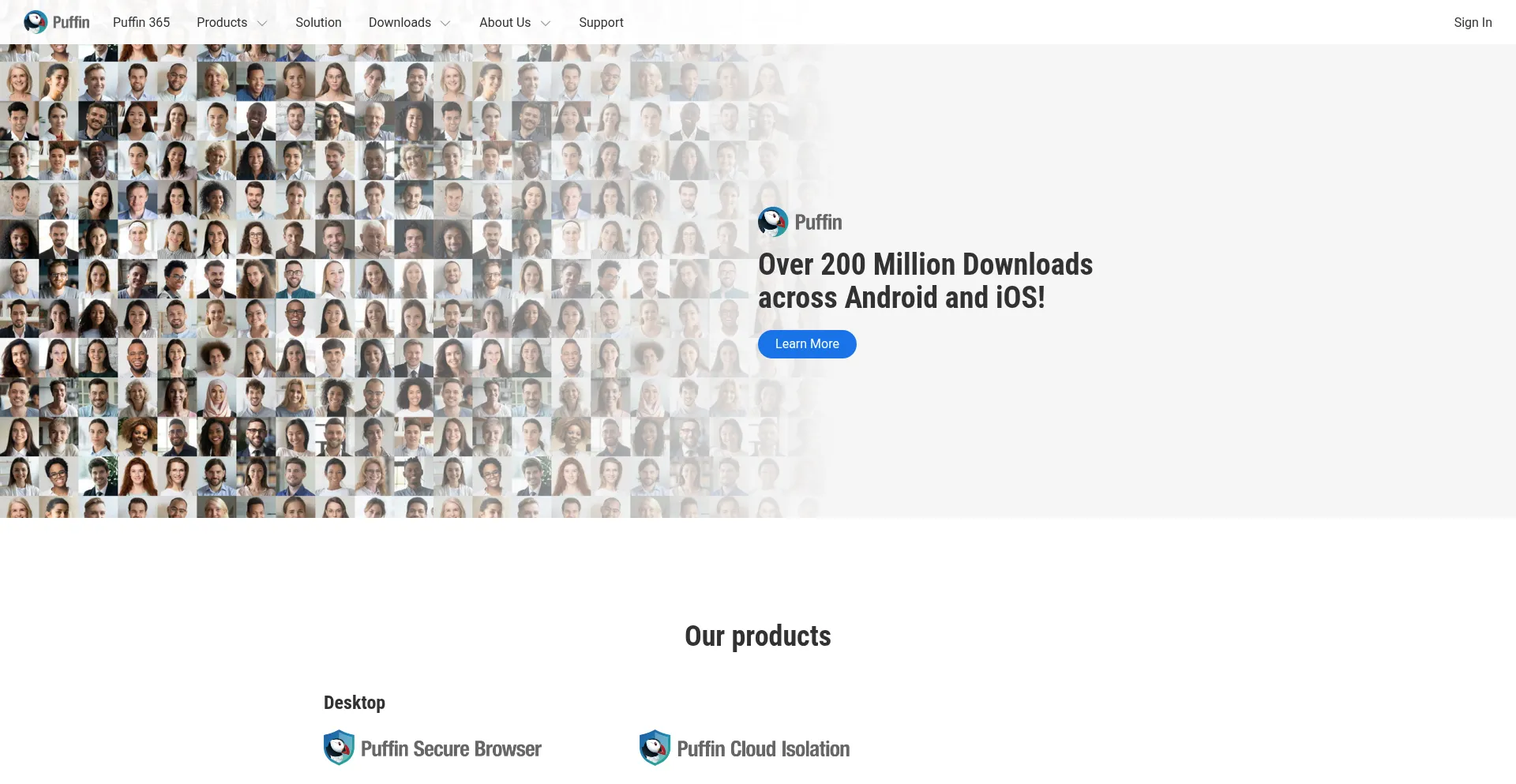Image resolution: width=1516 pixels, height=784 pixels.
Task: Click the Our products section heading
Action: tap(757, 636)
